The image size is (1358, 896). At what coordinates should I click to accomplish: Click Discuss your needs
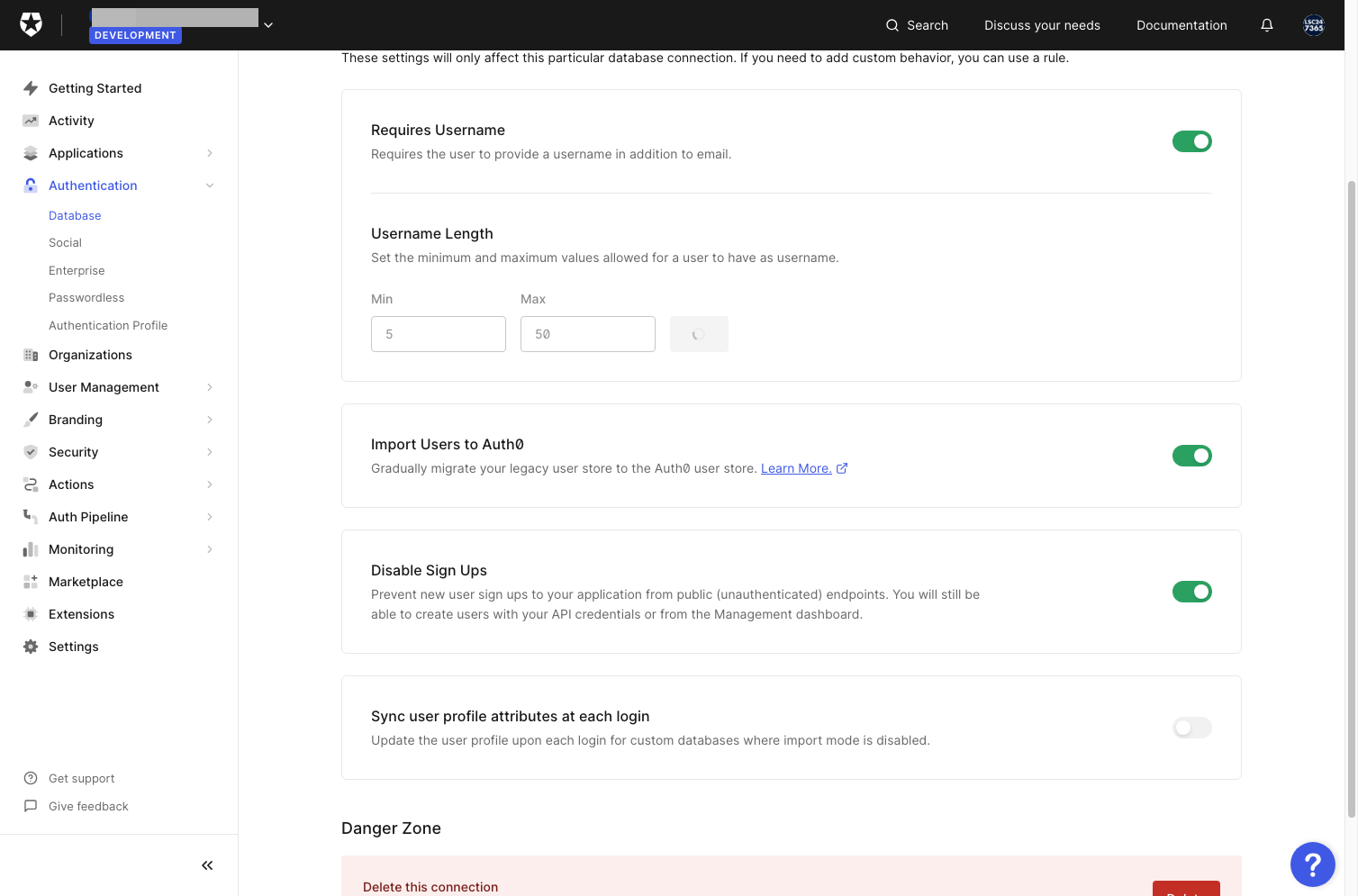pos(1042,25)
